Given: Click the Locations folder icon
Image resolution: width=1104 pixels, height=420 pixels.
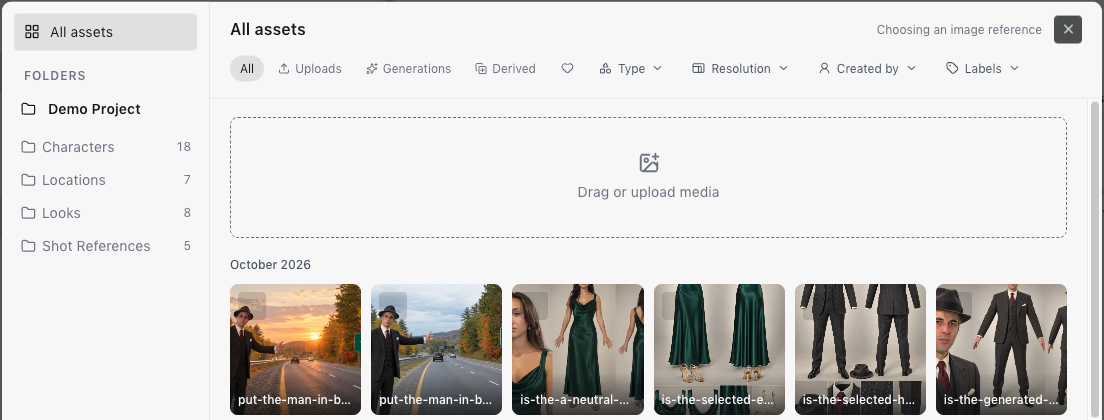Looking at the screenshot, I should click(x=28, y=180).
